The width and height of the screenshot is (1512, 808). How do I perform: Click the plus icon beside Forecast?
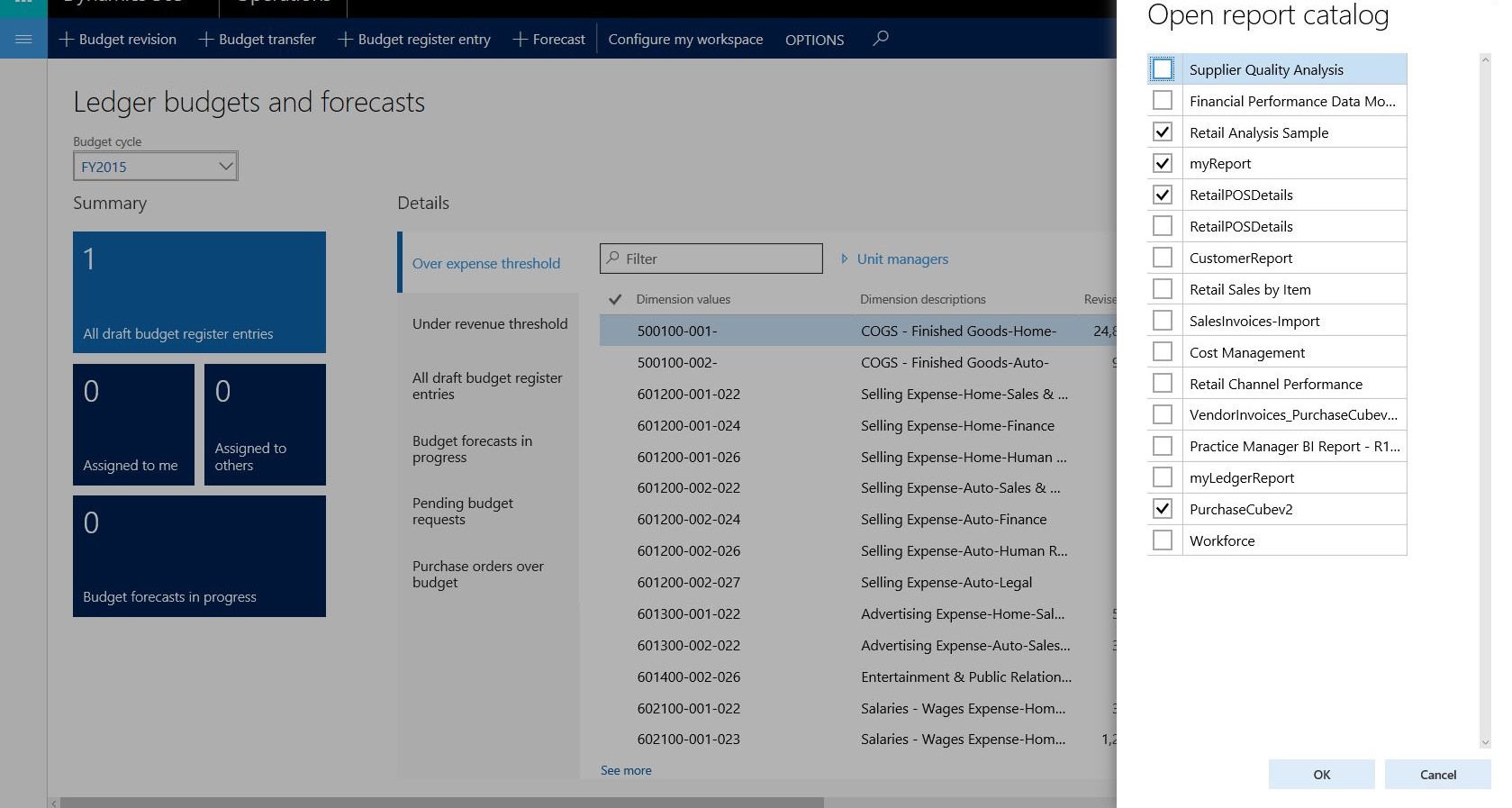(x=520, y=40)
